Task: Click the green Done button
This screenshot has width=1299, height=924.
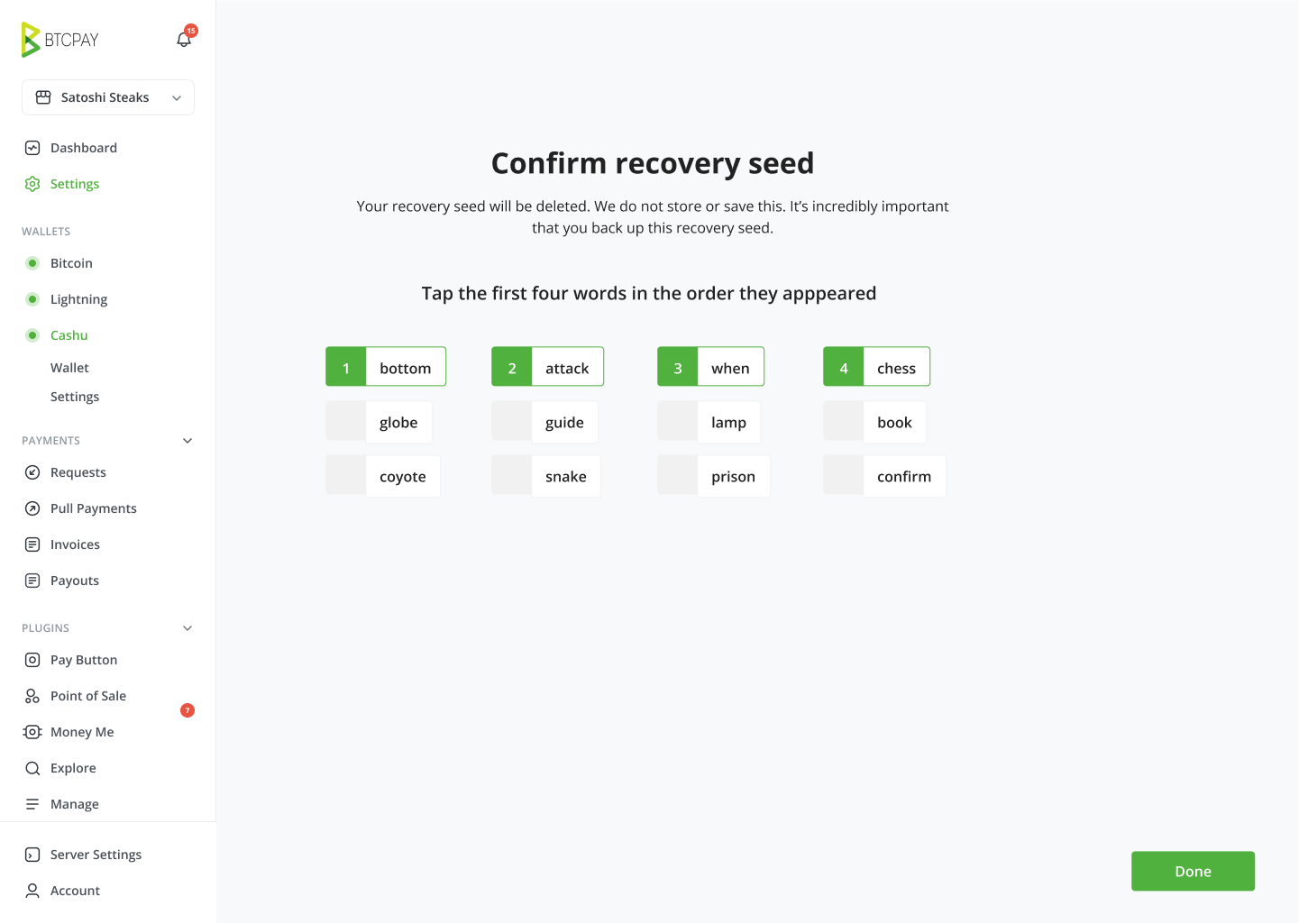Action: click(1193, 872)
